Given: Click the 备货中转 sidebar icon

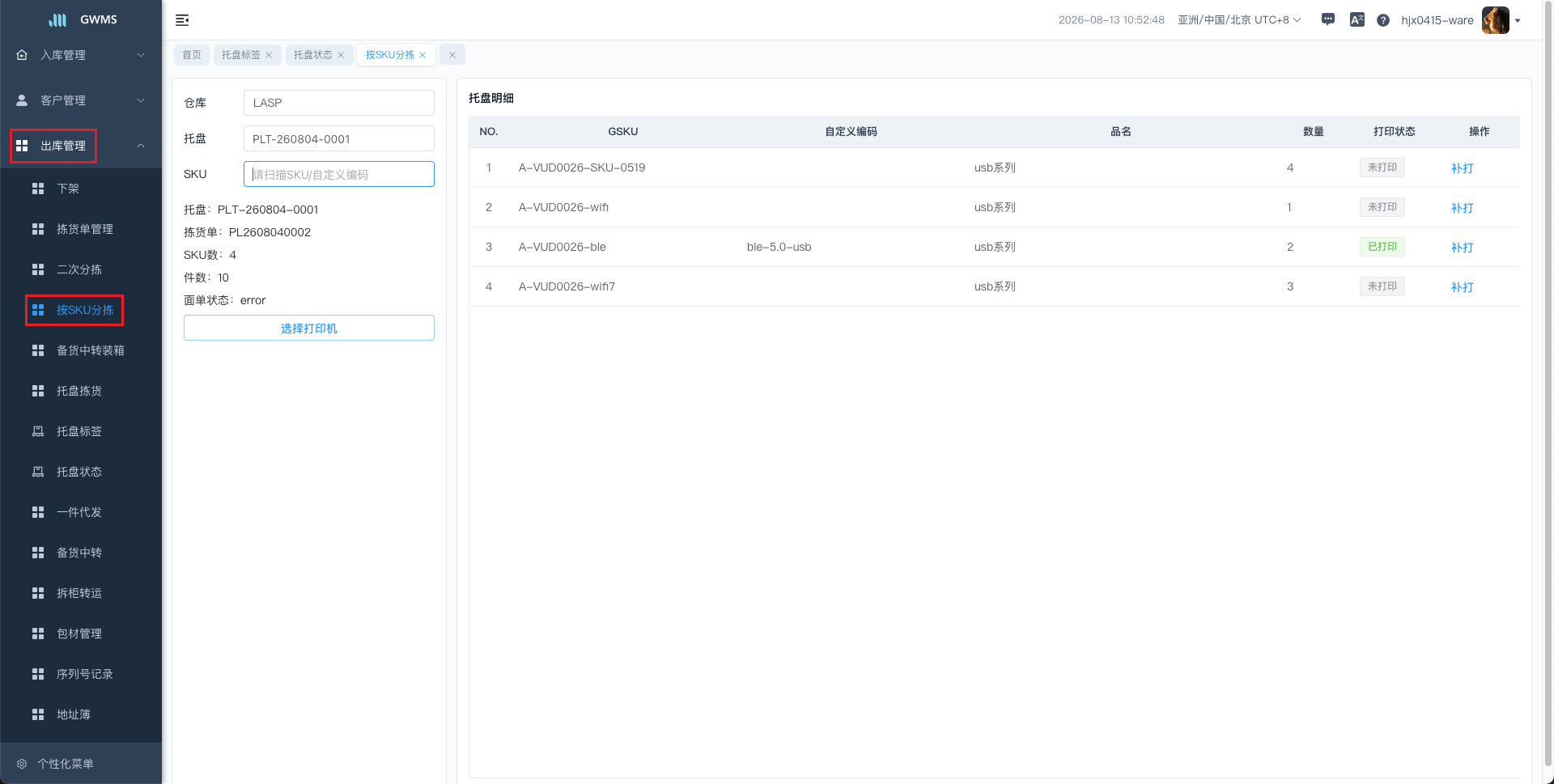Looking at the screenshot, I should 38,553.
